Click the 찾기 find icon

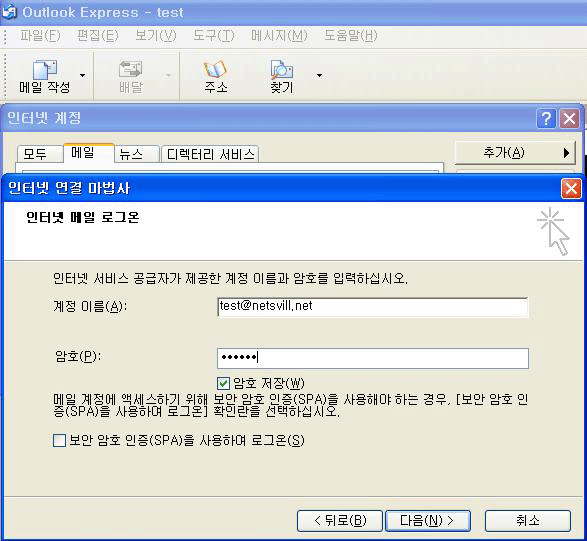point(282,70)
